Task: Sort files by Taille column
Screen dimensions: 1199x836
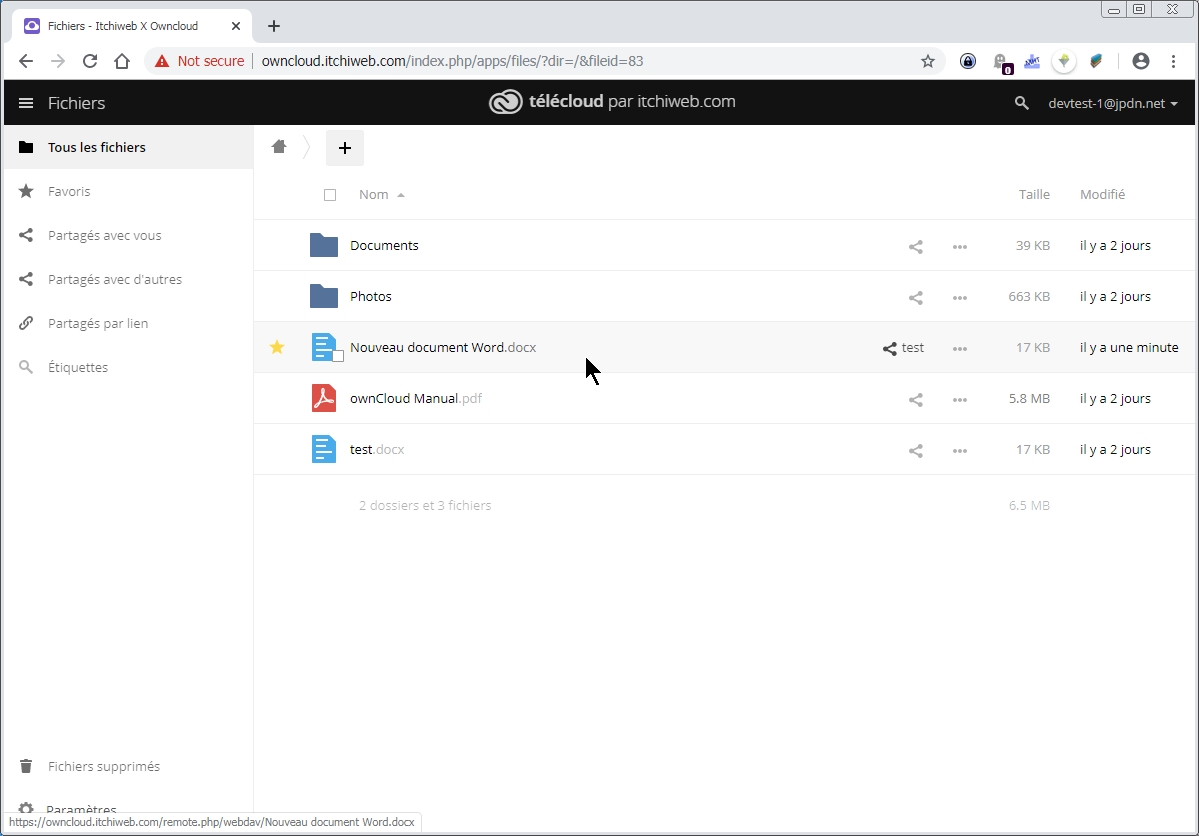Action: 1034,194
